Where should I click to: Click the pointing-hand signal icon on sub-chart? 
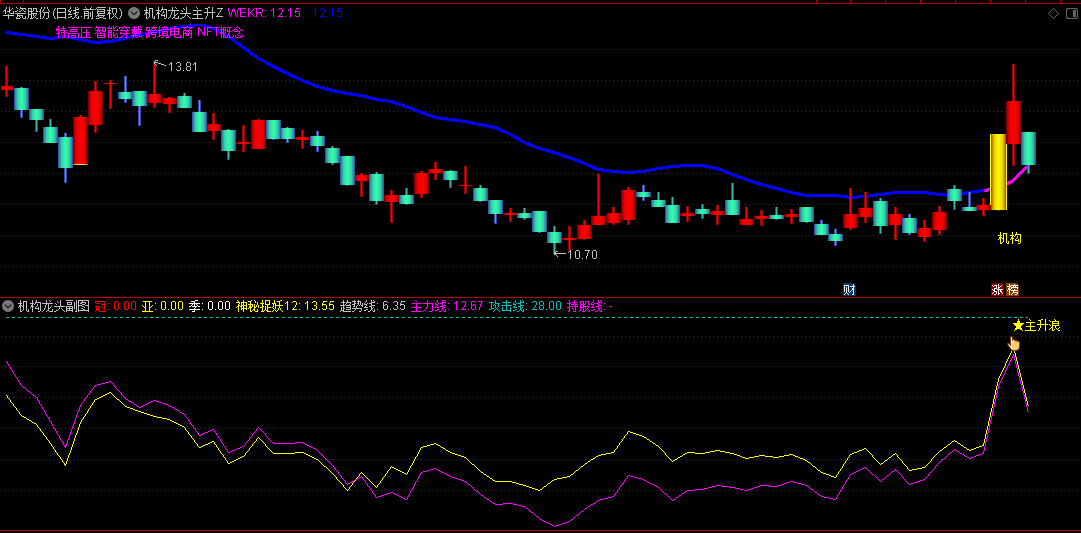pyautogui.click(x=1013, y=343)
